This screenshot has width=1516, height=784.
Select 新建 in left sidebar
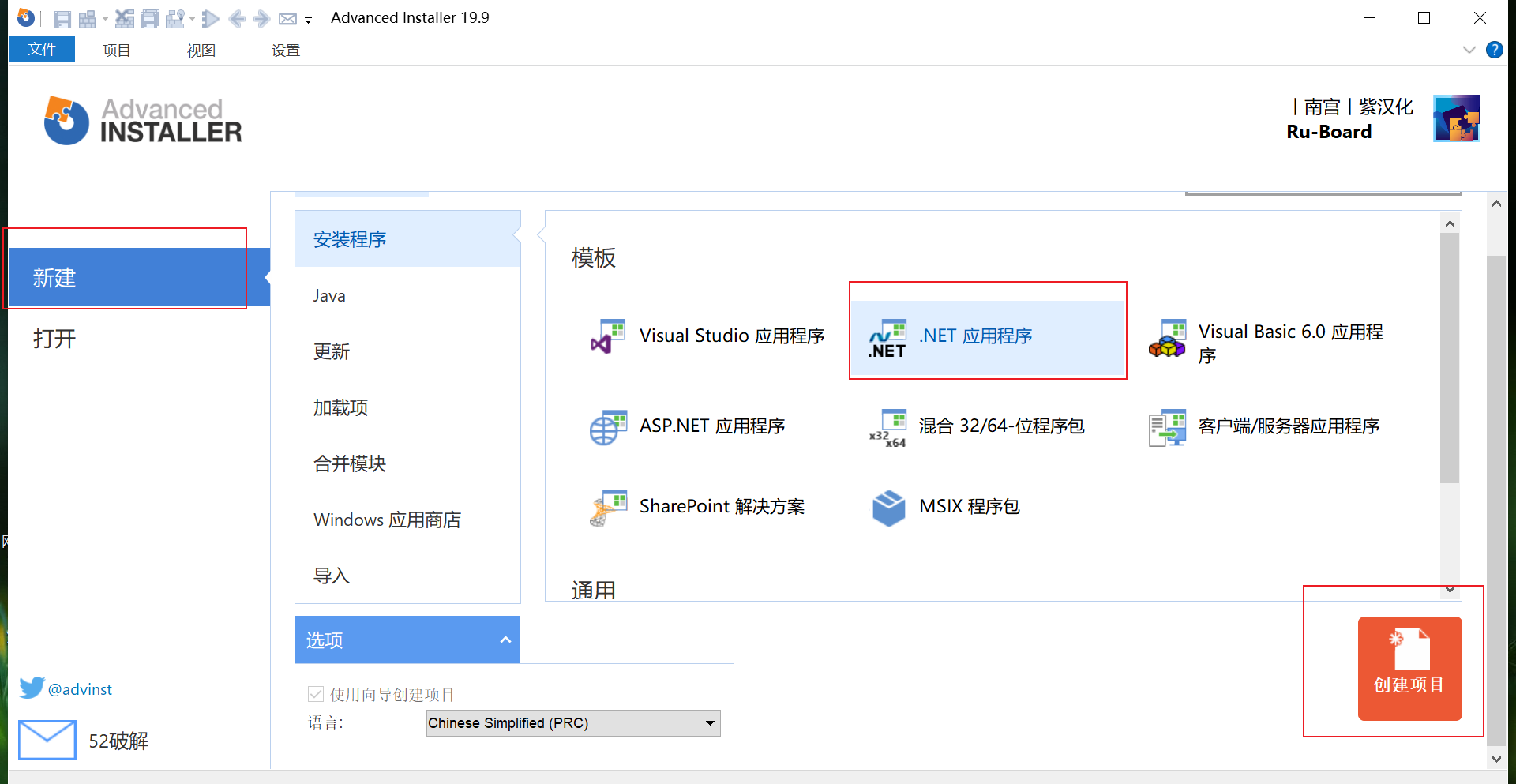pyautogui.click(x=139, y=277)
